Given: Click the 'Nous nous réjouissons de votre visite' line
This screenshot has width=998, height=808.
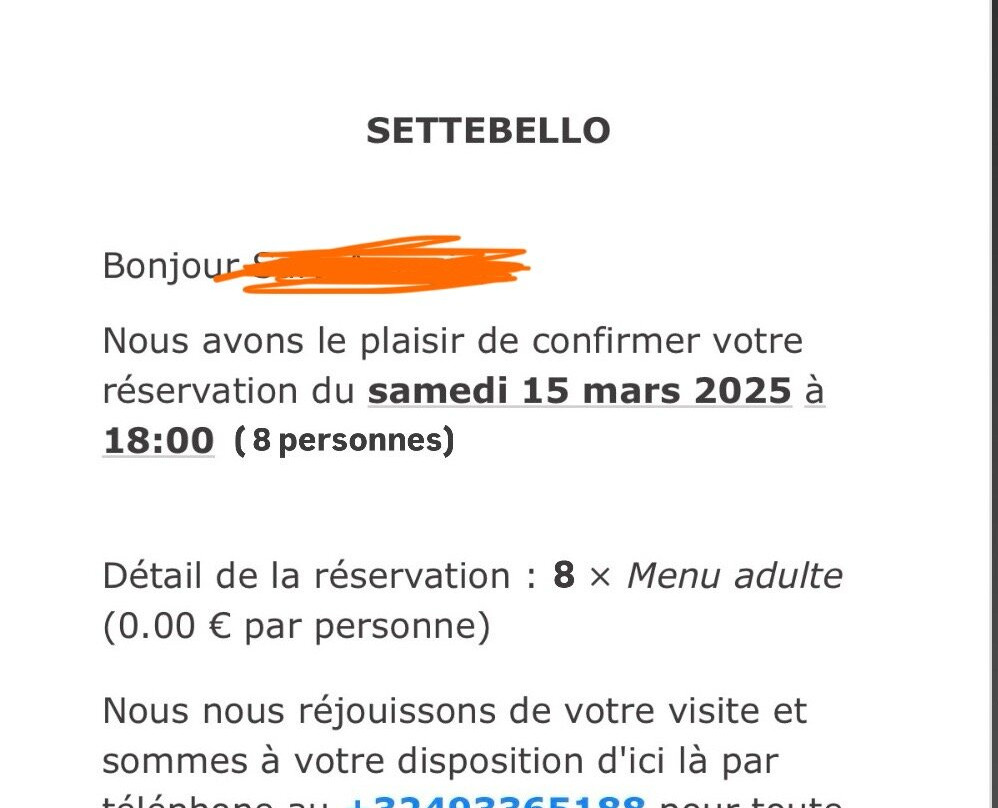Looking at the screenshot, I should pyautogui.click(x=454, y=711).
